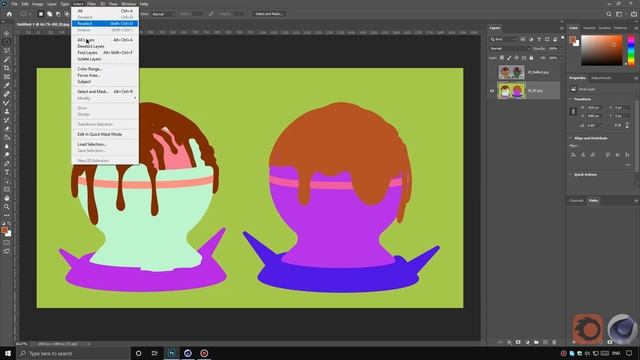Click the Add to selection mode icon
This screenshot has height=360, width=640.
tap(49, 14)
